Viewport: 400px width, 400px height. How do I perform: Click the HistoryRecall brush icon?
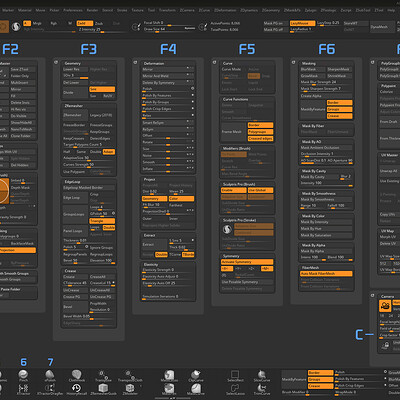pos(77,389)
